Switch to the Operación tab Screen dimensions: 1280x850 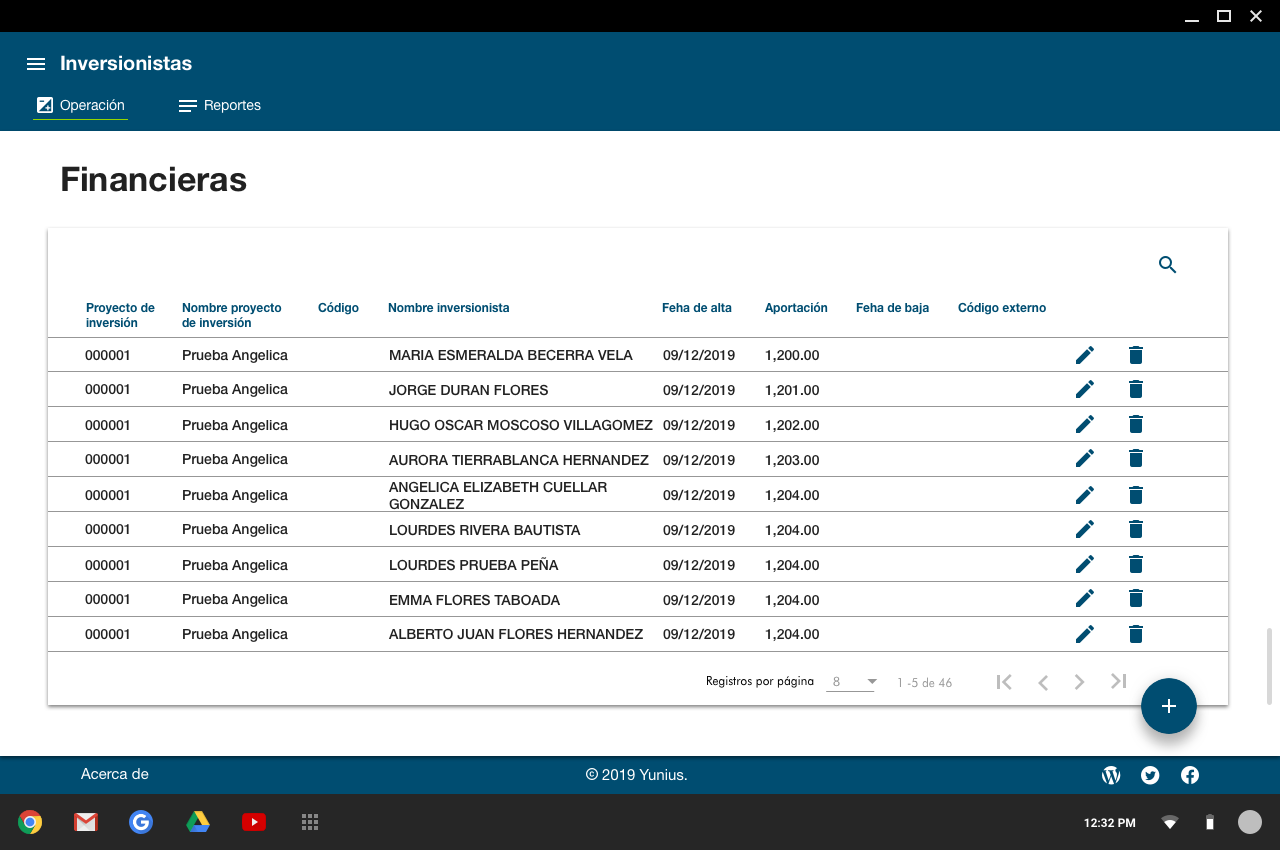pos(81,105)
